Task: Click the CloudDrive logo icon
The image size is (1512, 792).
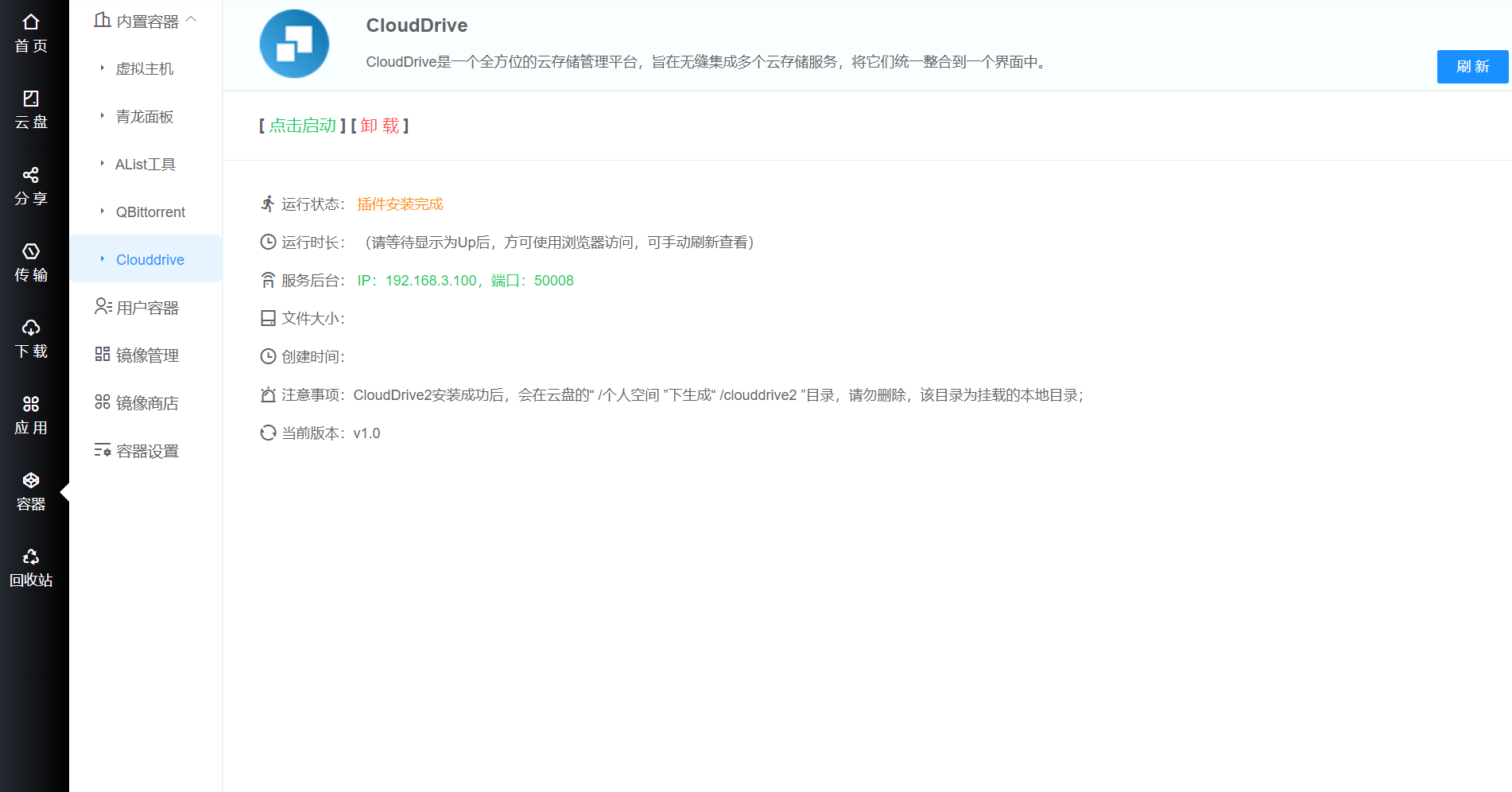Action: (294, 44)
